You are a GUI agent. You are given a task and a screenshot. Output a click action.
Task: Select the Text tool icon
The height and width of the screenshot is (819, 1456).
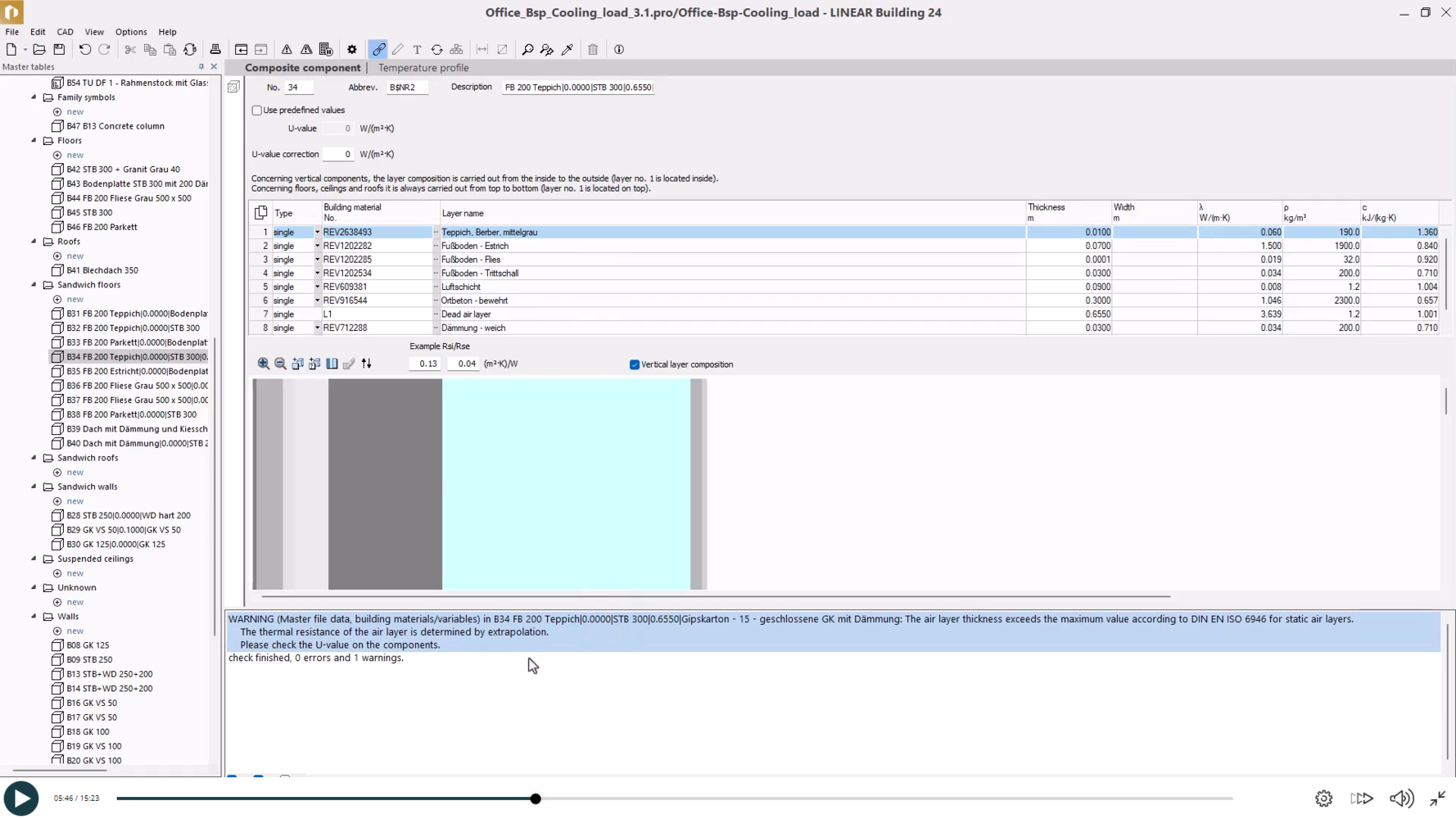click(x=418, y=50)
